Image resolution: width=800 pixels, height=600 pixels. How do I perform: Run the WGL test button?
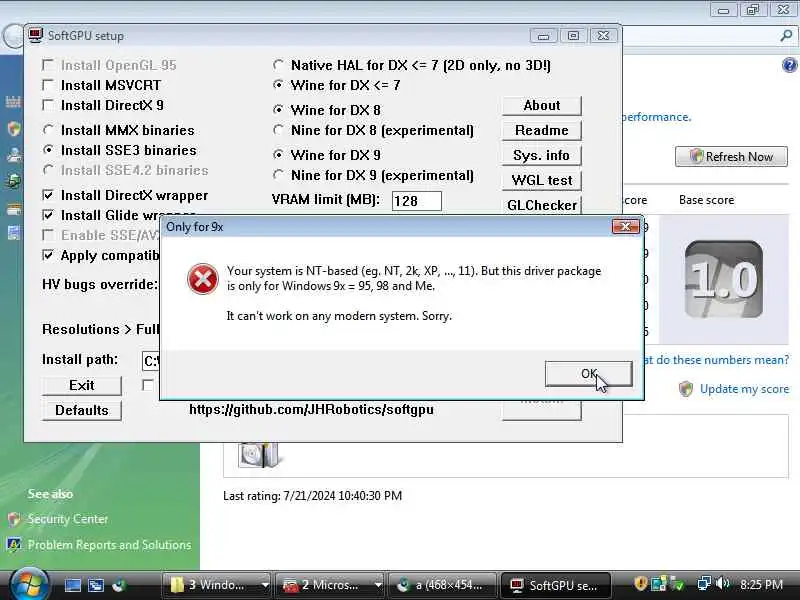coord(541,180)
